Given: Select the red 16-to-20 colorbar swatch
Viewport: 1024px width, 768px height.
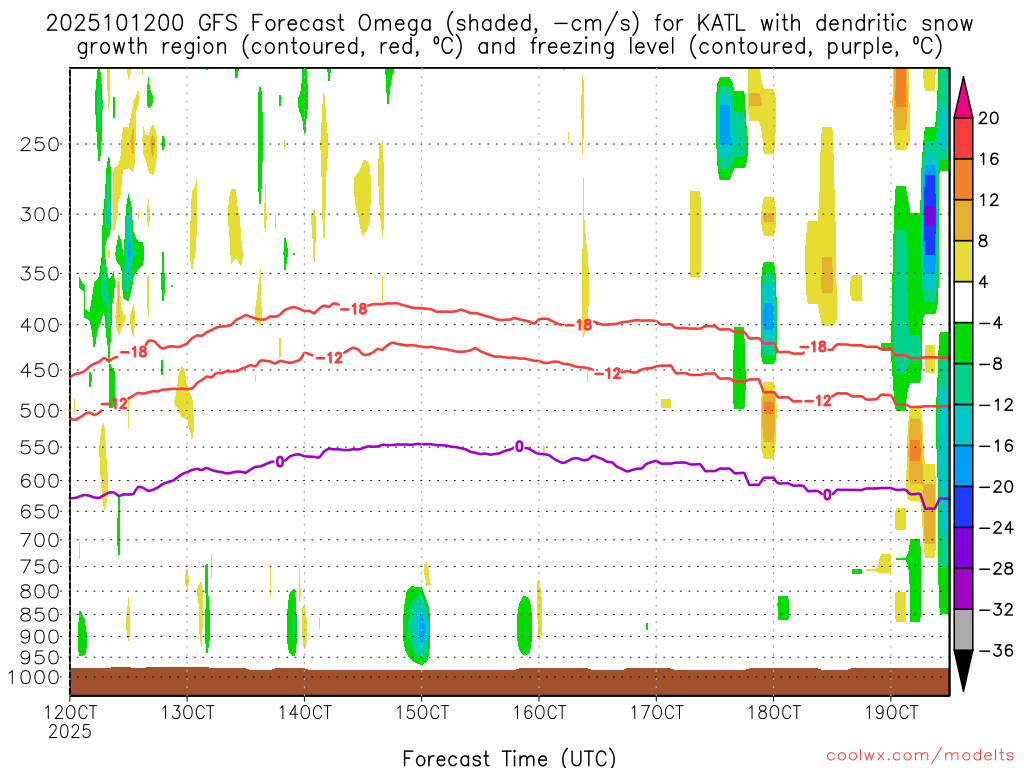Looking at the screenshot, I should [x=963, y=138].
